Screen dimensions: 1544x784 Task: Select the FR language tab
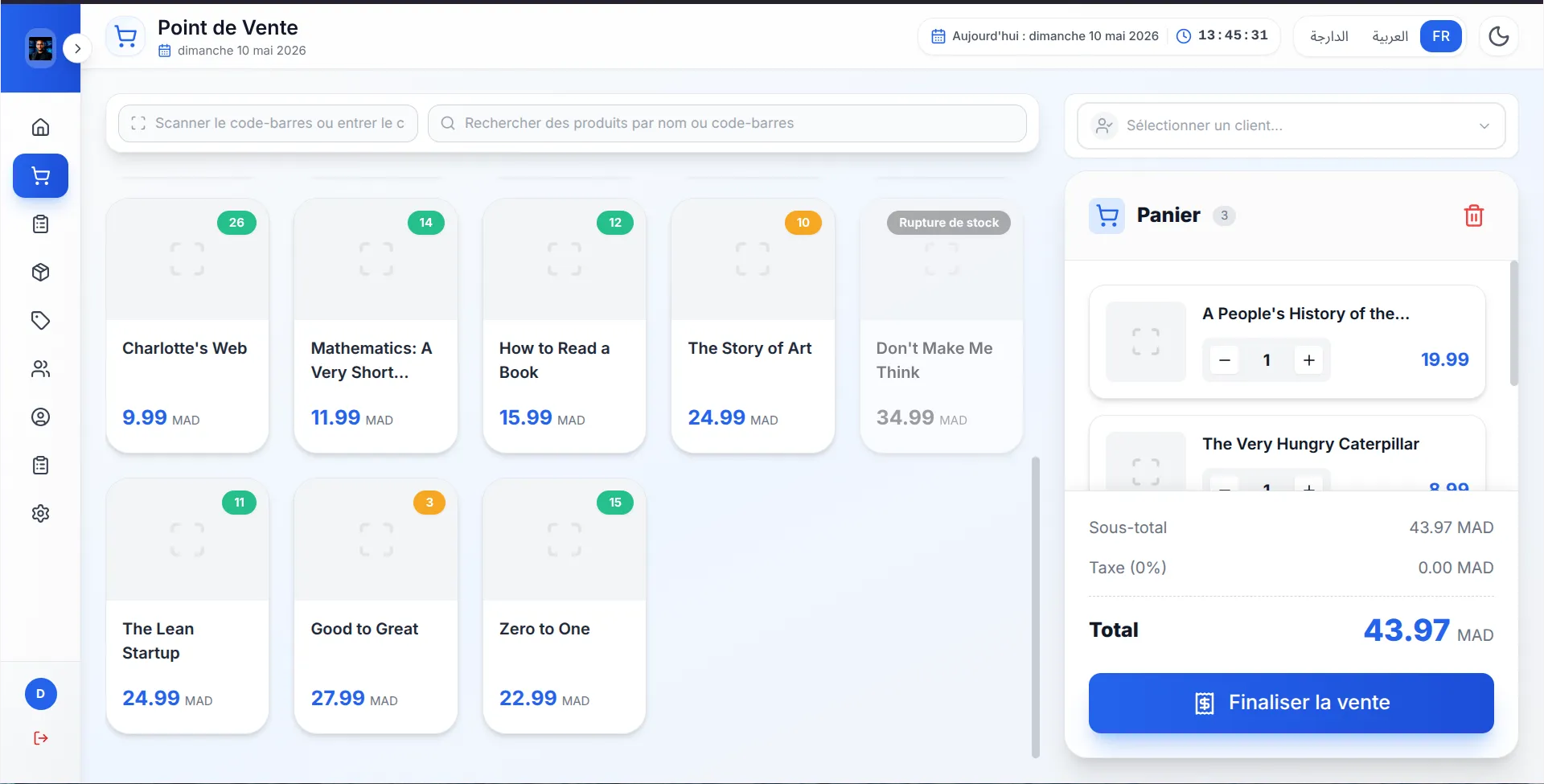pyautogui.click(x=1440, y=36)
